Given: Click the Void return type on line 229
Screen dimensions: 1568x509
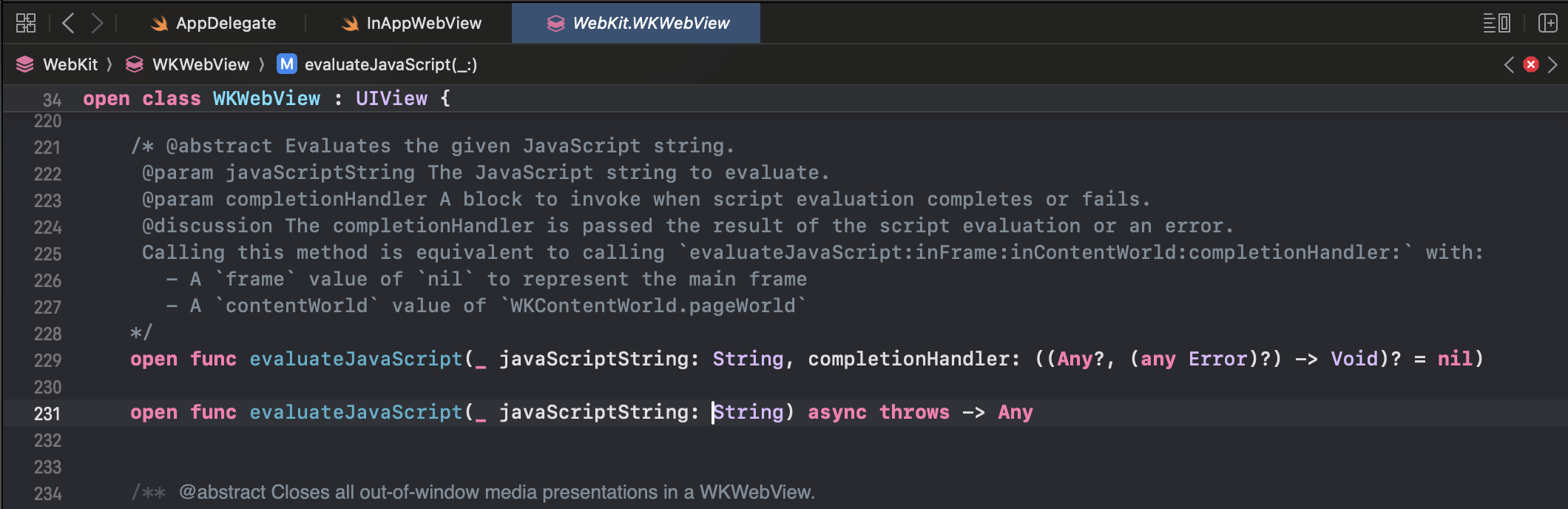Looking at the screenshot, I should coord(1354,359).
